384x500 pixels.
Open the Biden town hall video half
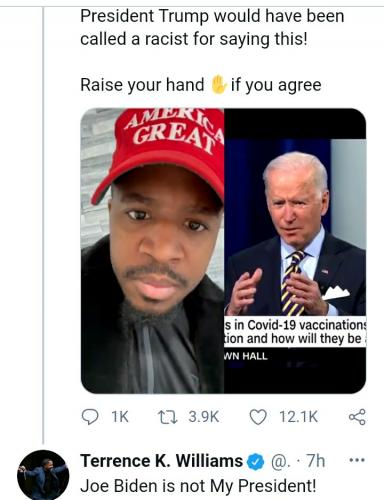[x=295, y=251]
